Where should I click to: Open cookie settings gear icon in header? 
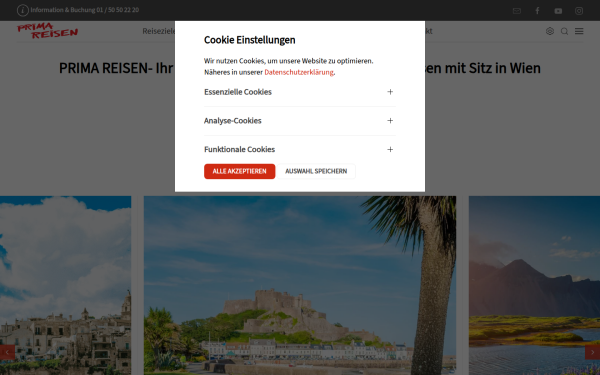click(x=550, y=31)
